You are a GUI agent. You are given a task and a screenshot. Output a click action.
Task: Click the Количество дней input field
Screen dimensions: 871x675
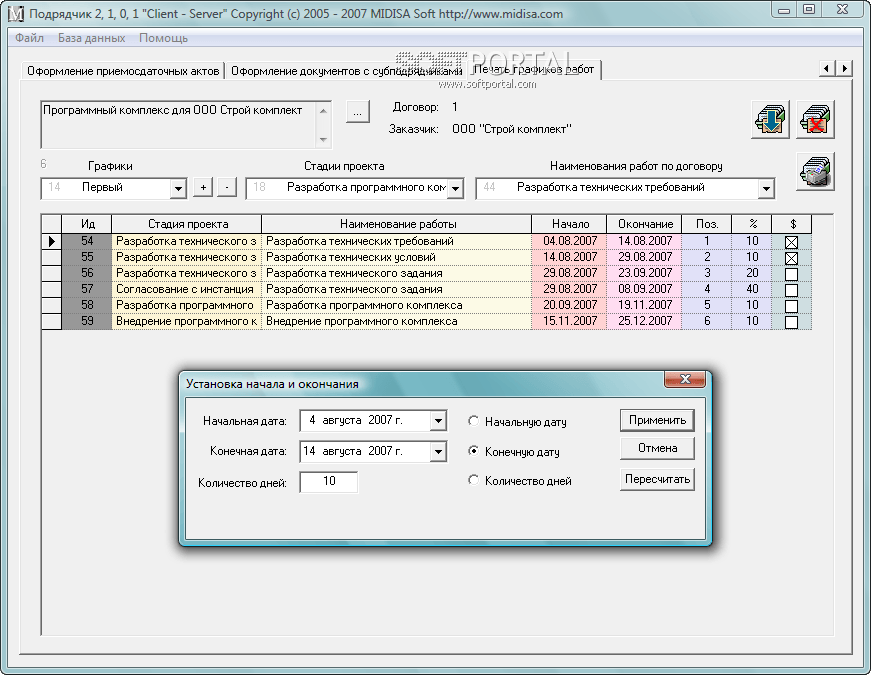(329, 482)
